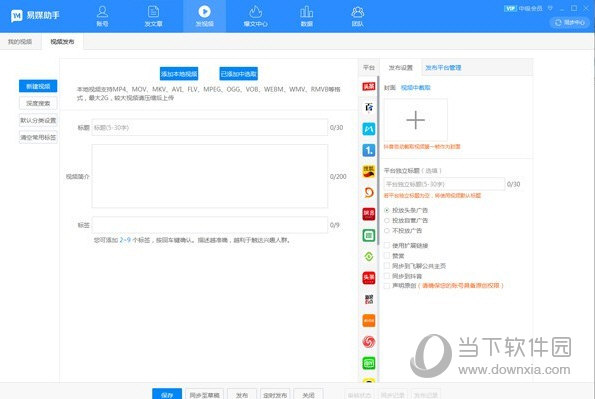
Task: Open the 数据 bar chart icon
Action: [x=307, y=16]
